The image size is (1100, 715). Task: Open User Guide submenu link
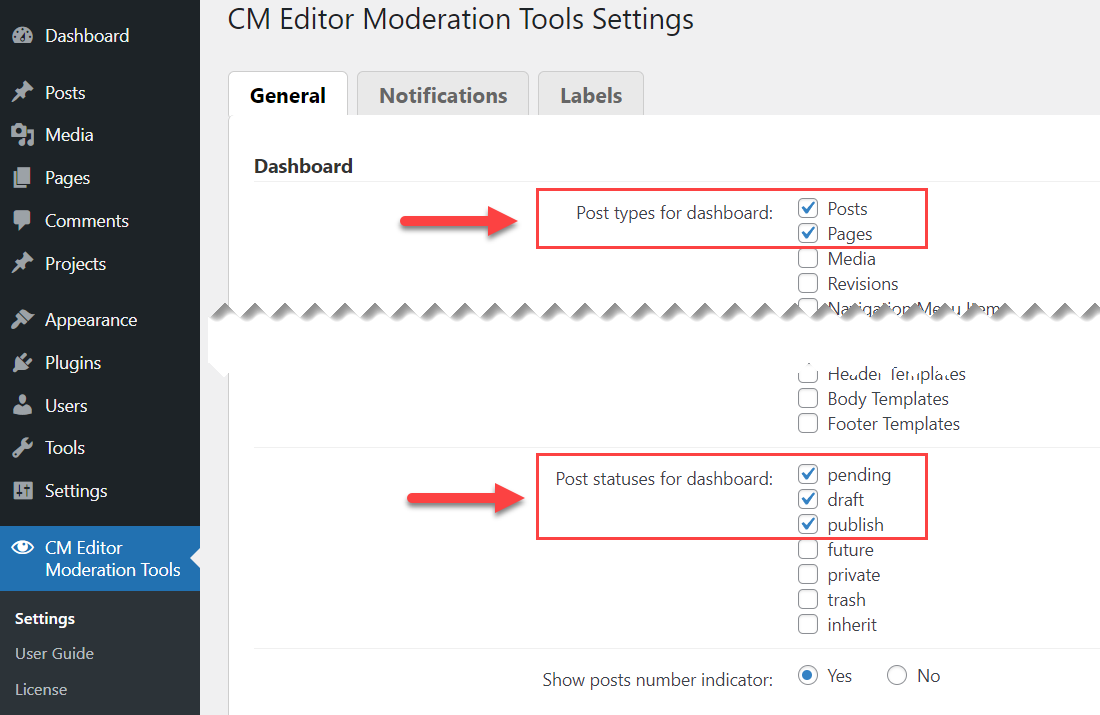pyautogui.click(x=55, y=653)
